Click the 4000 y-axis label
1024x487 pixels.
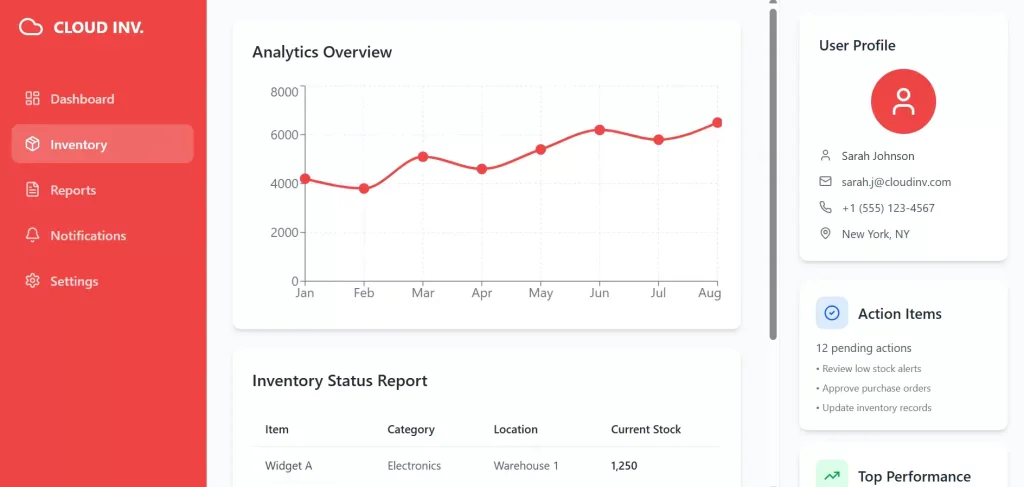pos(284,183)
